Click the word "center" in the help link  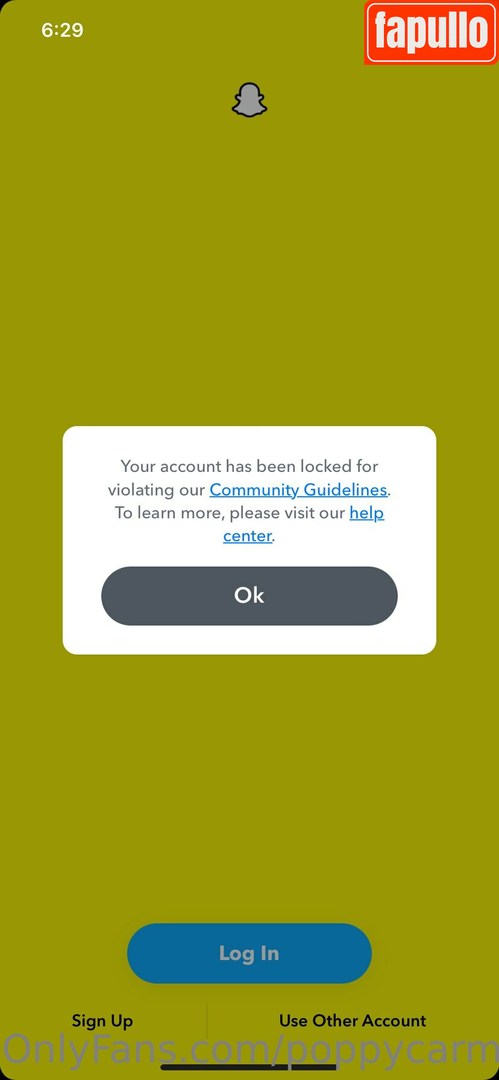pos(247,536)
